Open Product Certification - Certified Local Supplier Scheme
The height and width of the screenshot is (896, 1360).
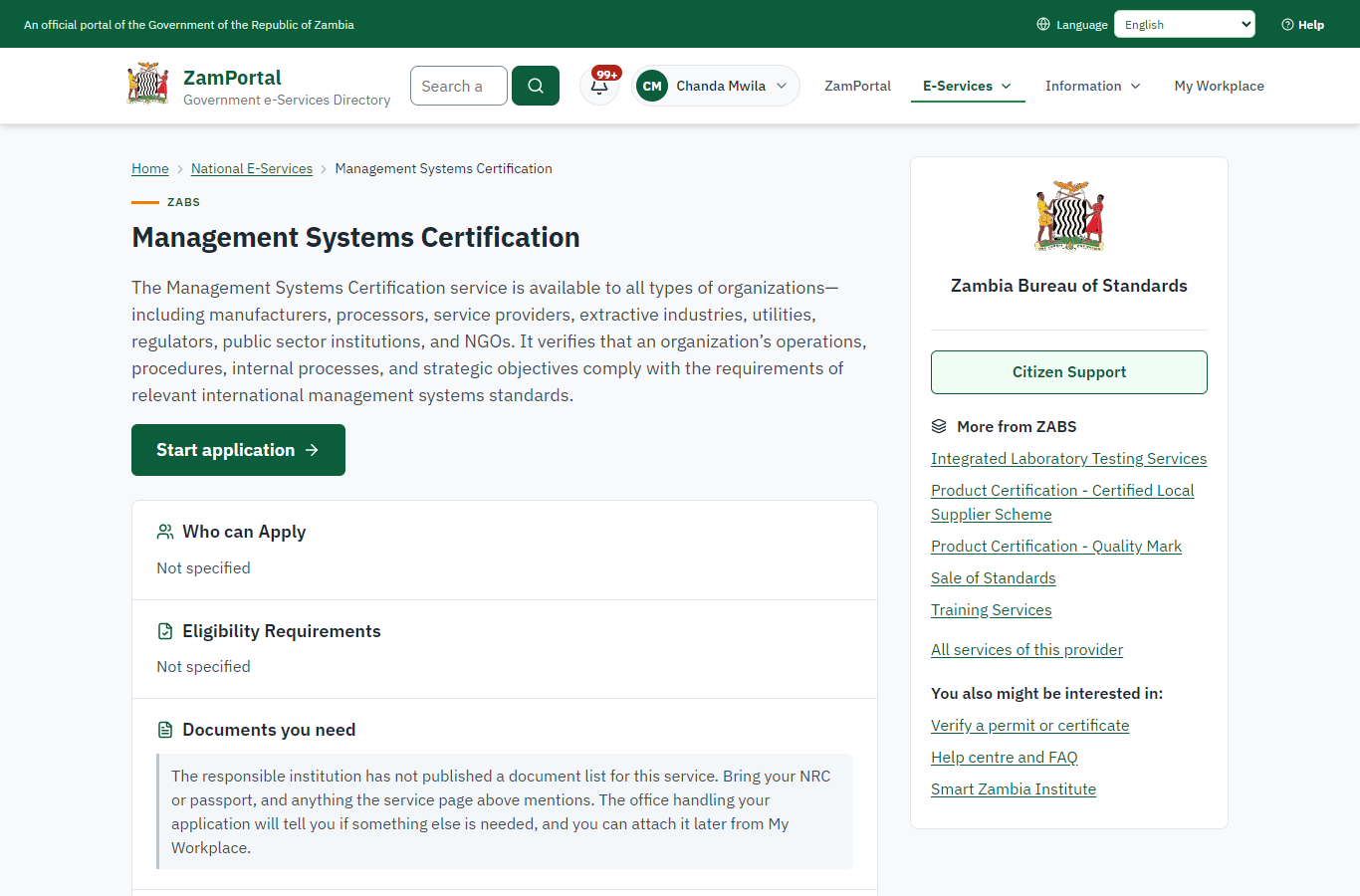(x=1062, y=503)
